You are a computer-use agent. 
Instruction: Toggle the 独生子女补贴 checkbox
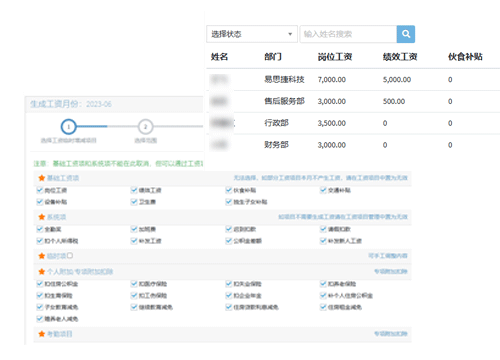(x=229, y=202)
